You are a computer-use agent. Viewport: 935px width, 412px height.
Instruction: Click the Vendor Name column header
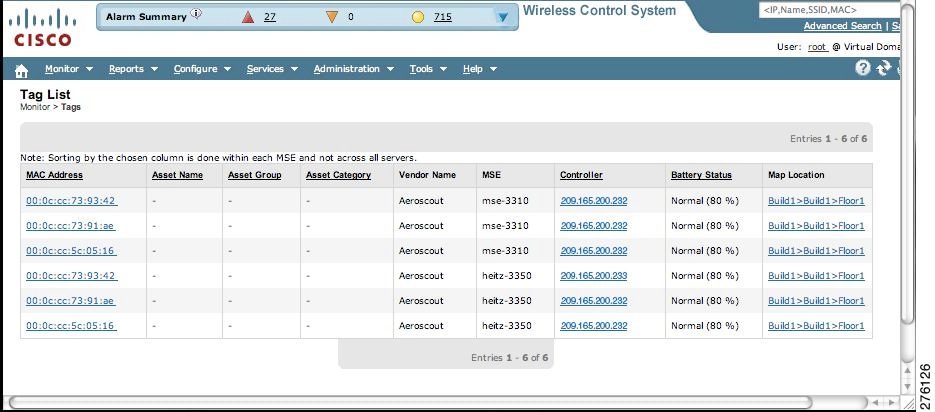pyautogui.click(x=427, y=175)
